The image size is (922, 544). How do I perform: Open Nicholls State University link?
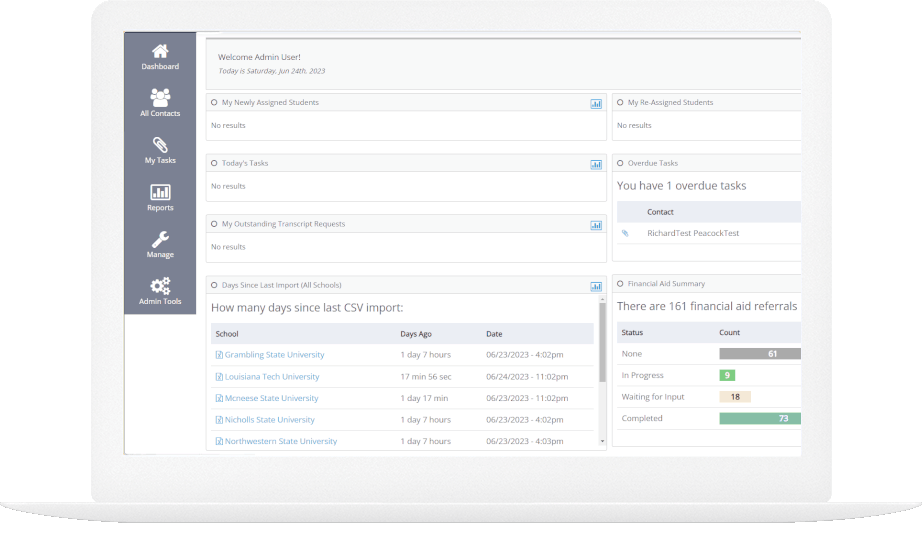[x=269, y=420]
